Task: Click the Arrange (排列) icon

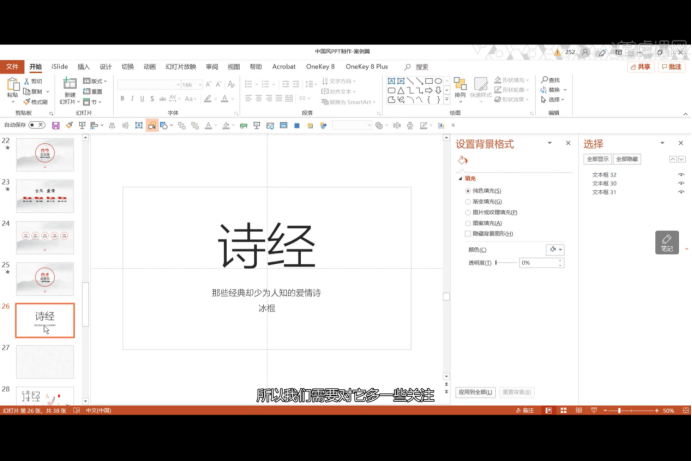Action: click(460, 84)
